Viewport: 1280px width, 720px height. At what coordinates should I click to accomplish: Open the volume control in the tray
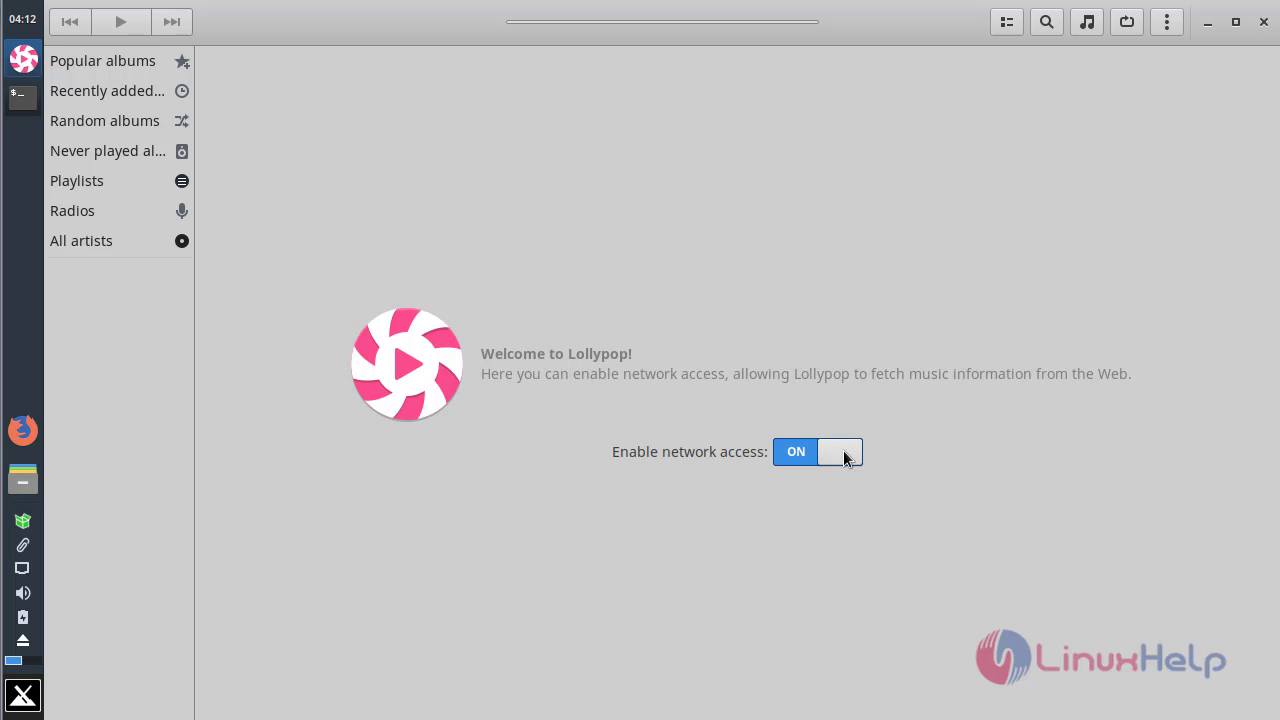click(x=22, y=593)
